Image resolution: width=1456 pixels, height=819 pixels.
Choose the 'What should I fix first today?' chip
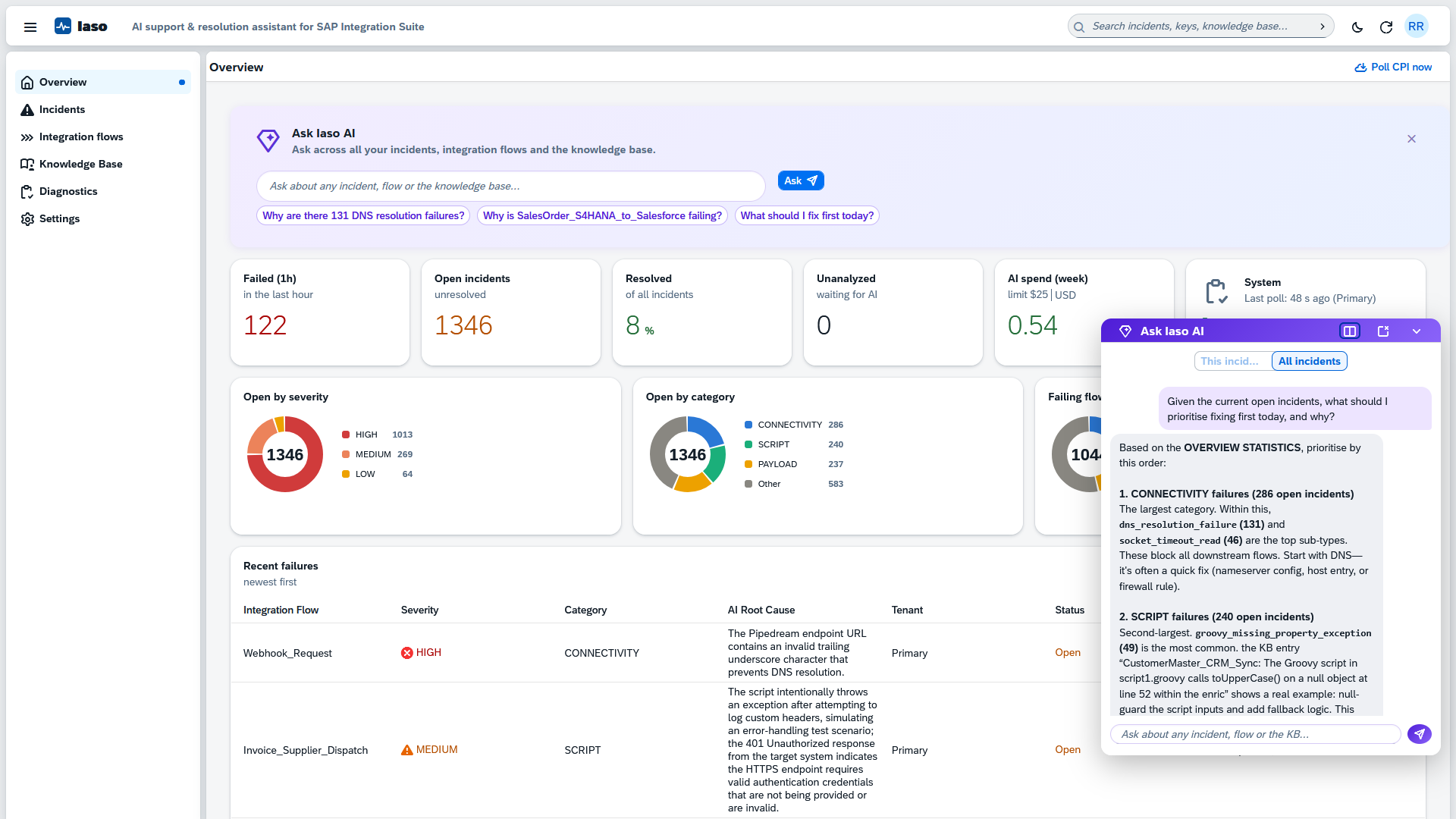click(x=807, y=215)
